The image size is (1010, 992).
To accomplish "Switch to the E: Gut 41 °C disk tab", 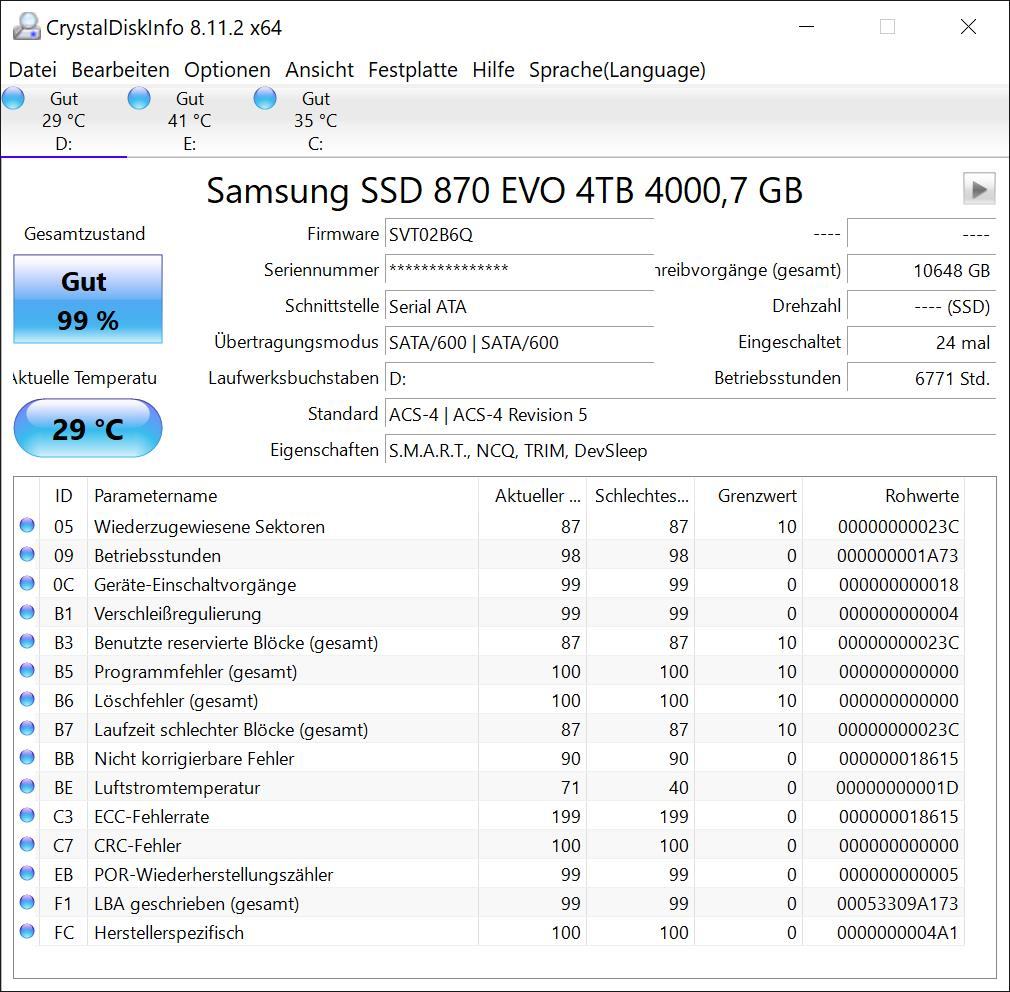I will coord(189,121).
